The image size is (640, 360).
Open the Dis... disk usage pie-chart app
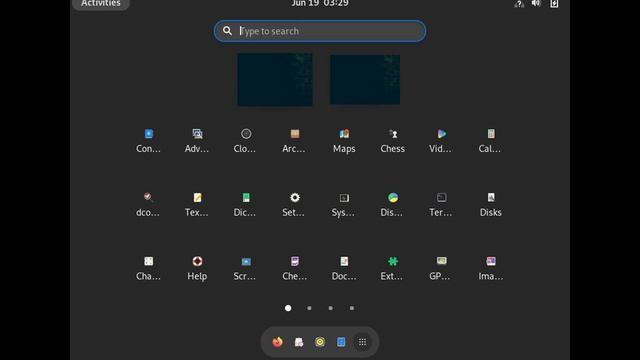(x=393, y=204)
